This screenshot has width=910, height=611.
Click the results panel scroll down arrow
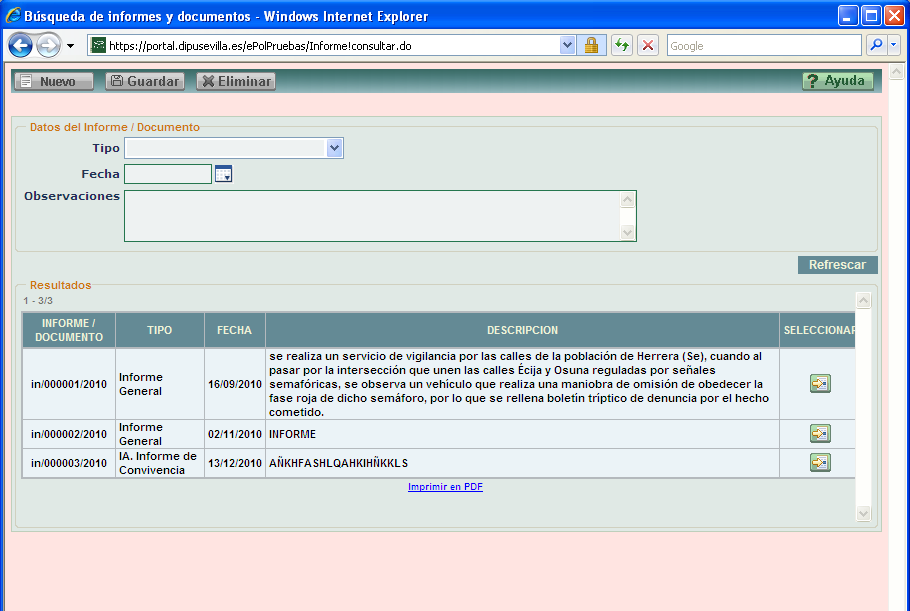click(x=864, y=513)
